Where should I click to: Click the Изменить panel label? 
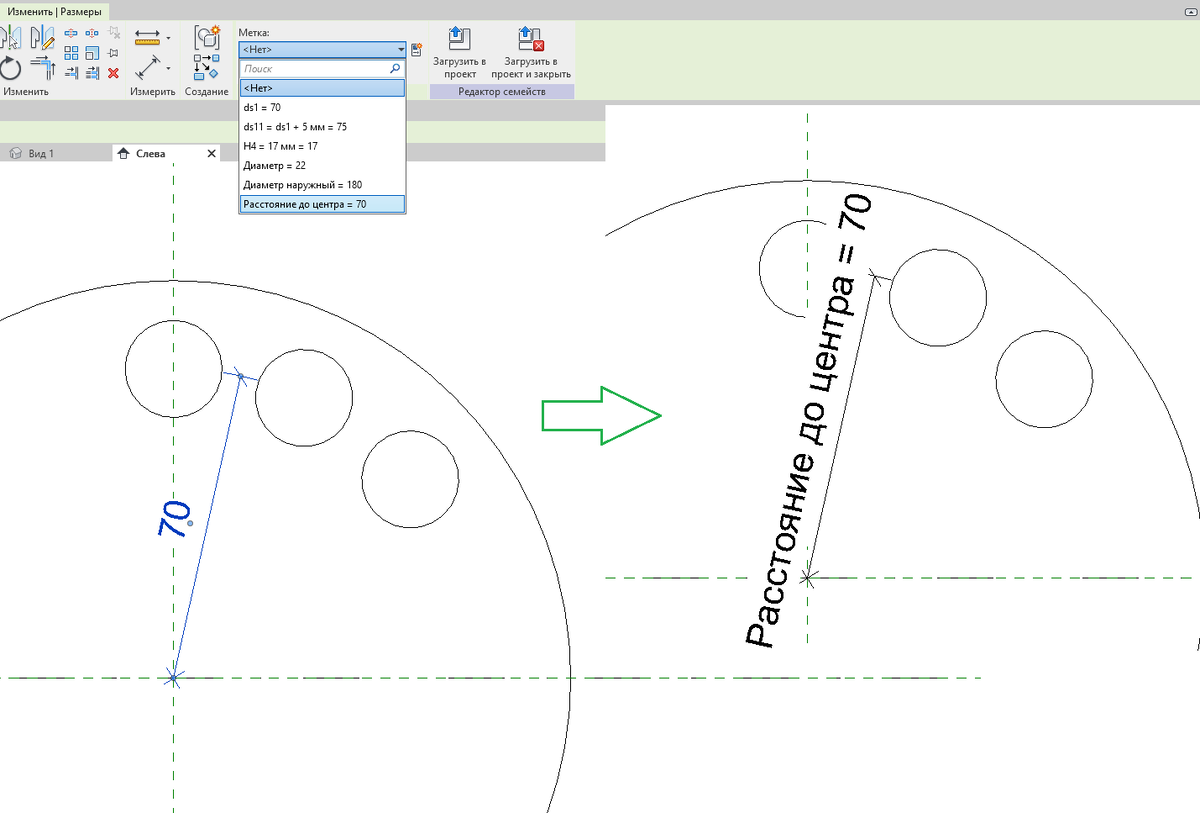[26, 92]
